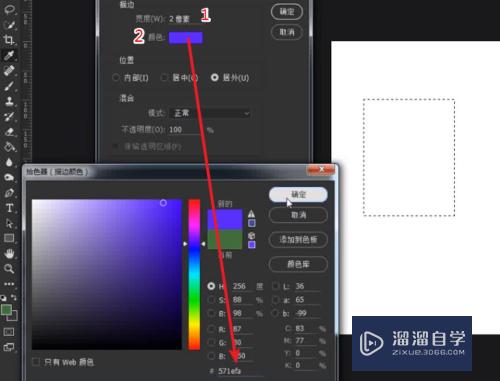Swap foreground and background colors

tap(14, 297)
